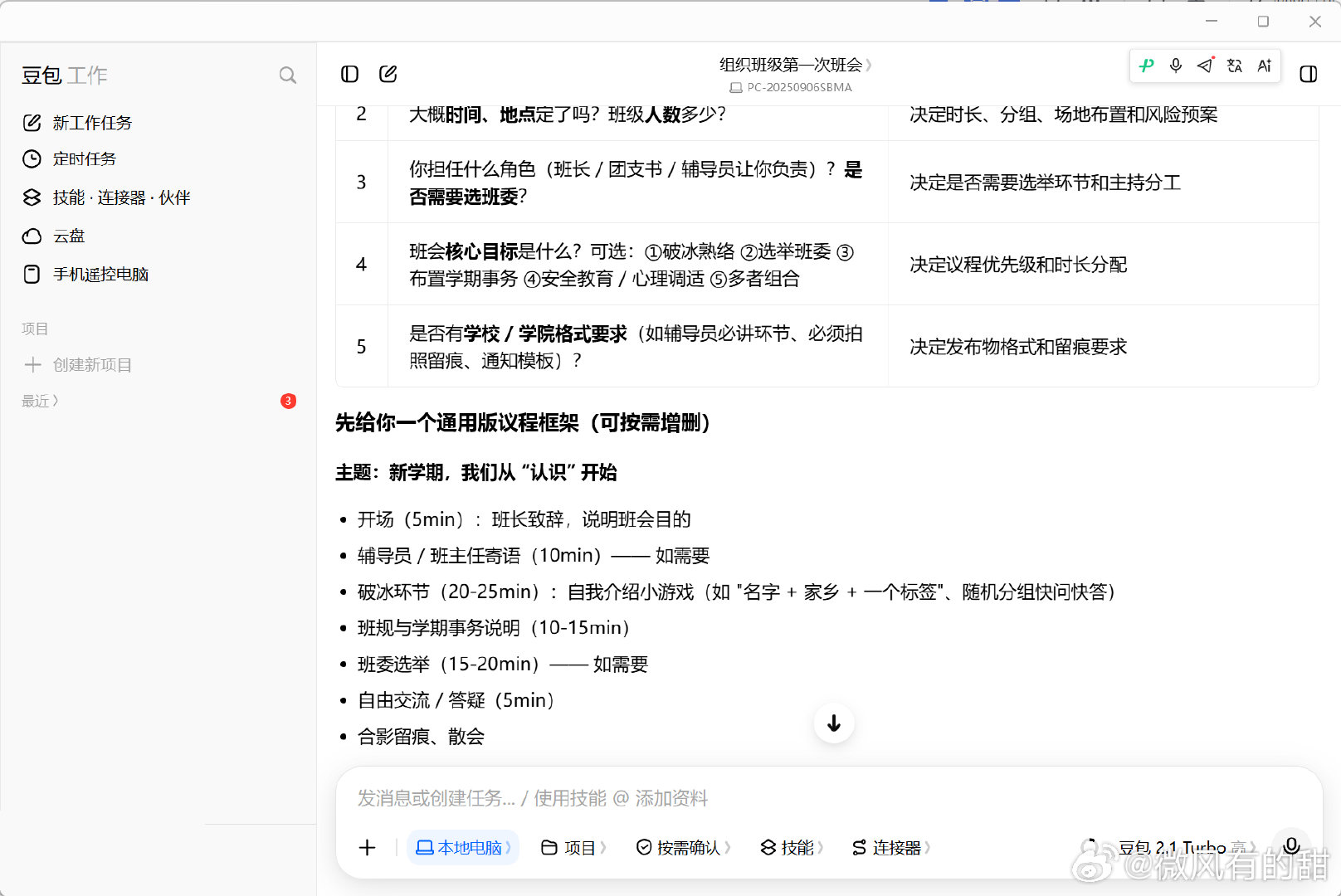The width and height of the screenshot is (1341, 896).
Task: Click the PC-20250906SBMA device label
Action: (791, 87)
